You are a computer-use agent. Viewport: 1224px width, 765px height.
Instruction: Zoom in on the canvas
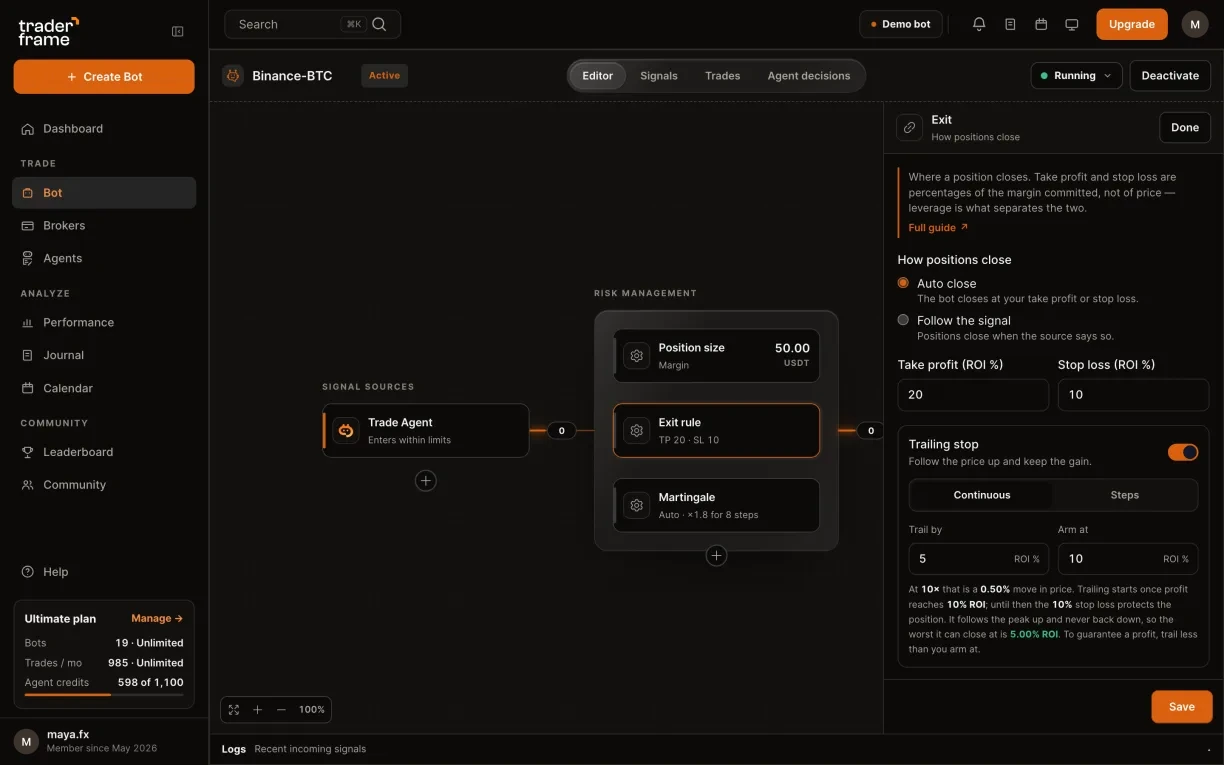coord(257,709)
